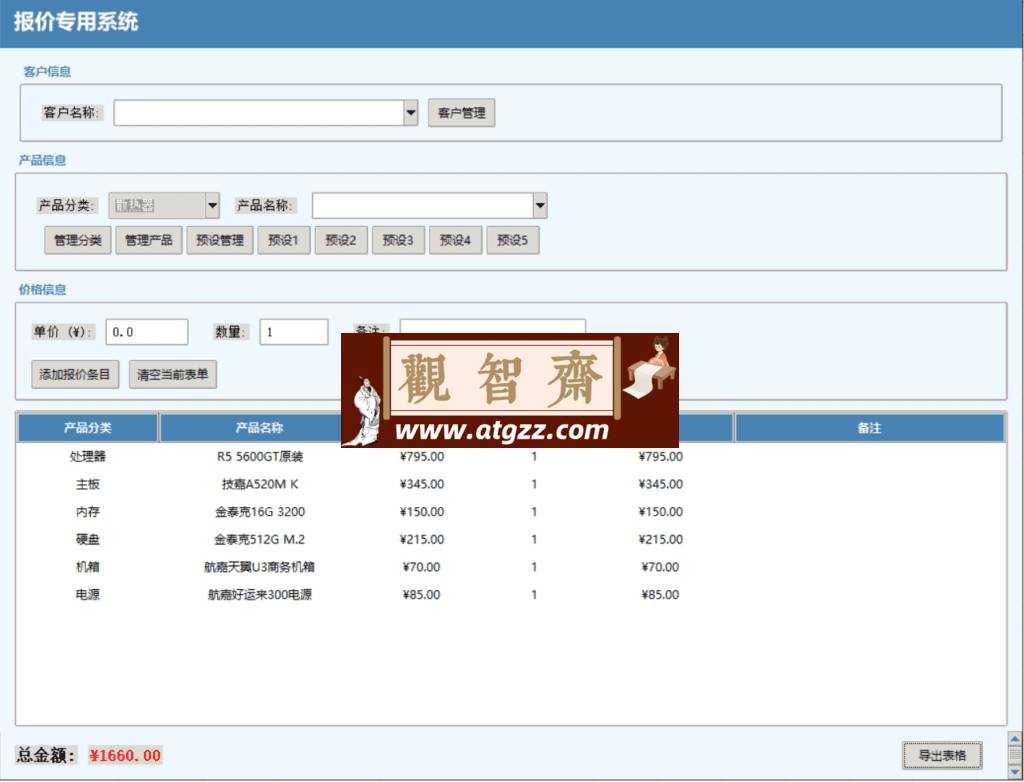Click the 单价 price input field

(147, 332)
